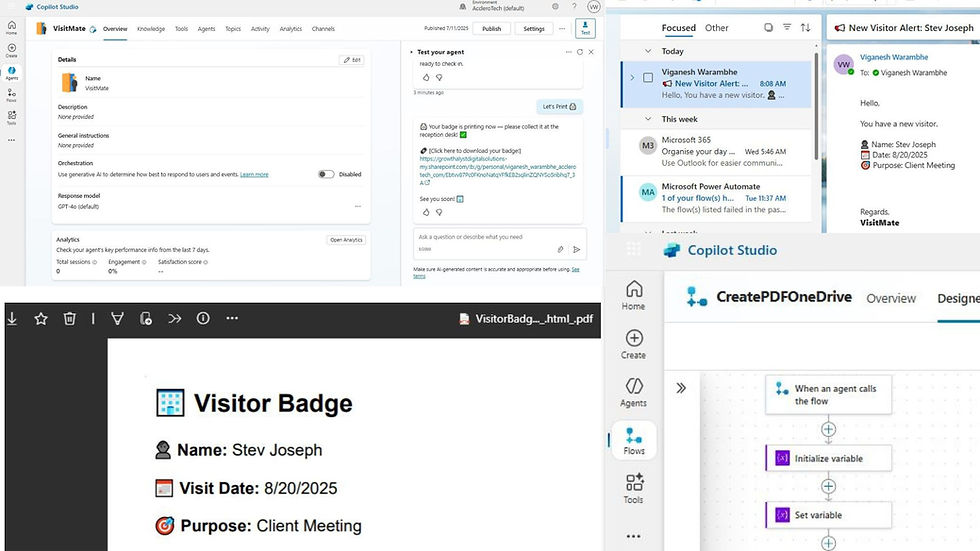Viewport: 980px width, 551px height.
Task: Show more PDF toolbar tools via double chevron
Action: [x=174, y=319]
